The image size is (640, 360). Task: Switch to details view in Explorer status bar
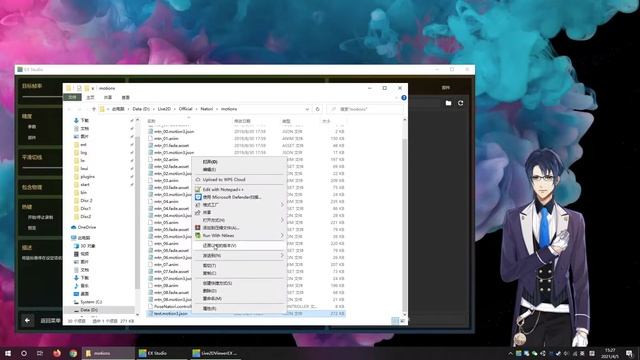click(x=395, y=321)
